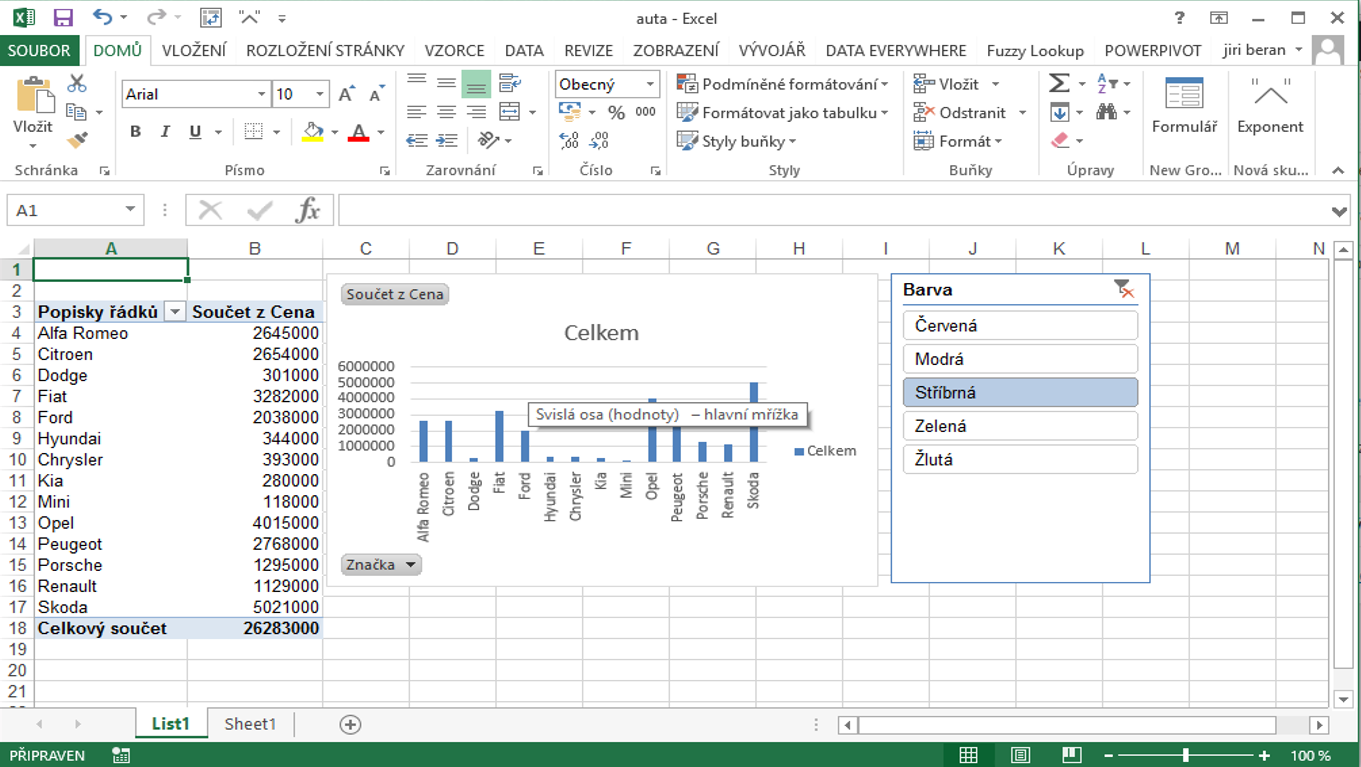Switch to the DATA ribbon tab
Screen dimensions: 1361x767
[524, 50]
